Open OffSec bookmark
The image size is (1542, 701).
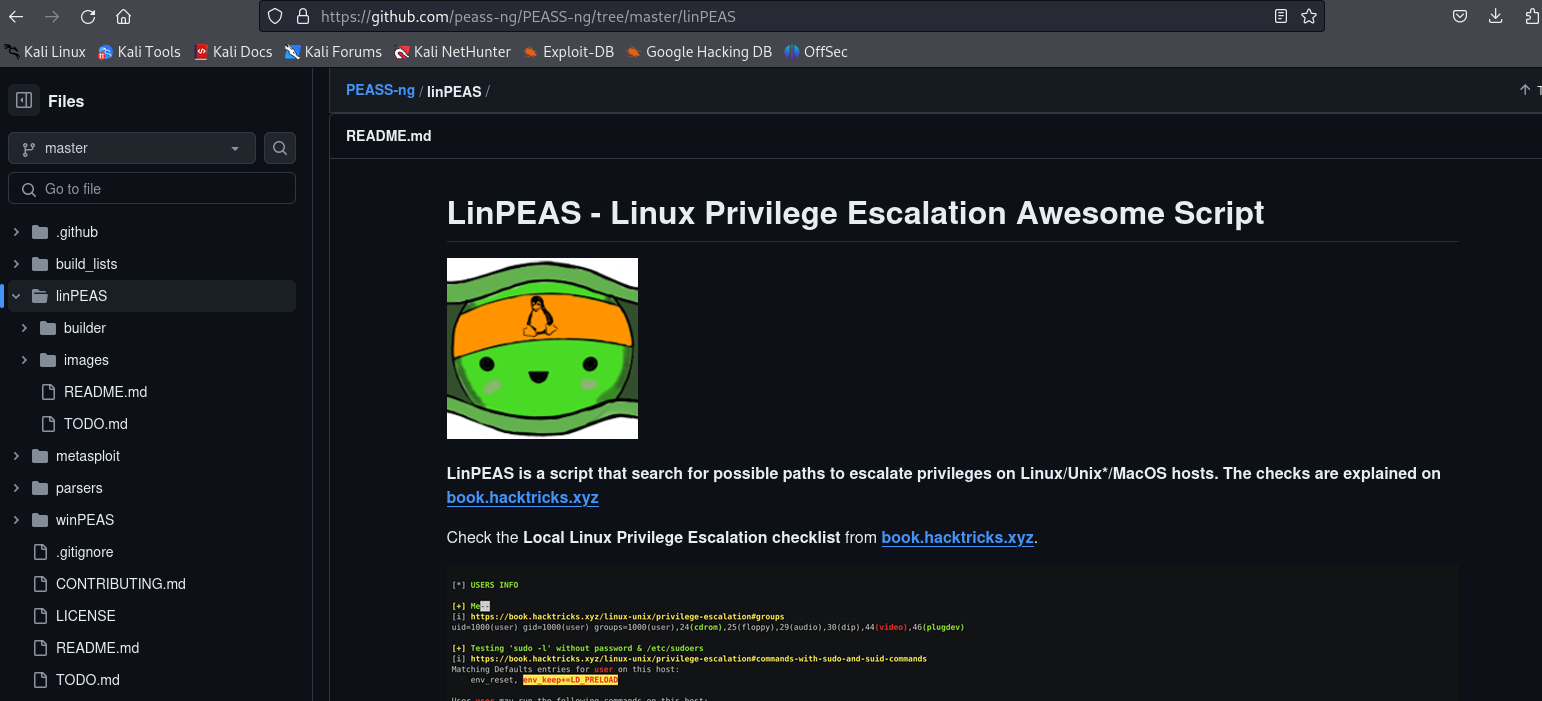(x=815, y=52)
